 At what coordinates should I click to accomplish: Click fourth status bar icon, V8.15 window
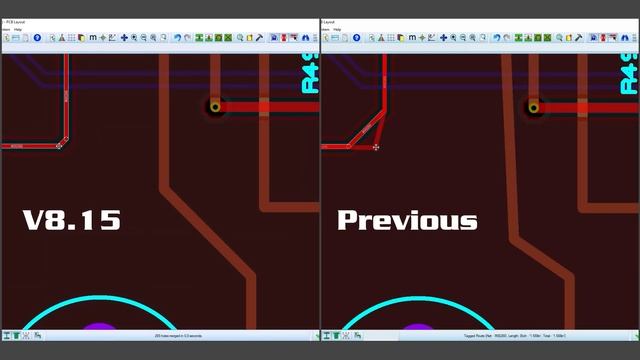[38, 336]
